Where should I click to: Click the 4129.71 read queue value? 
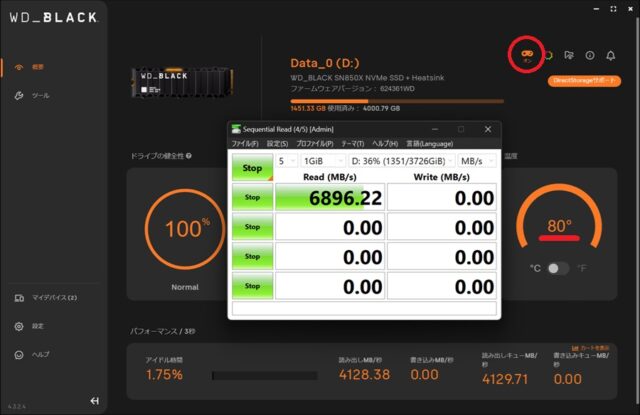505,379
